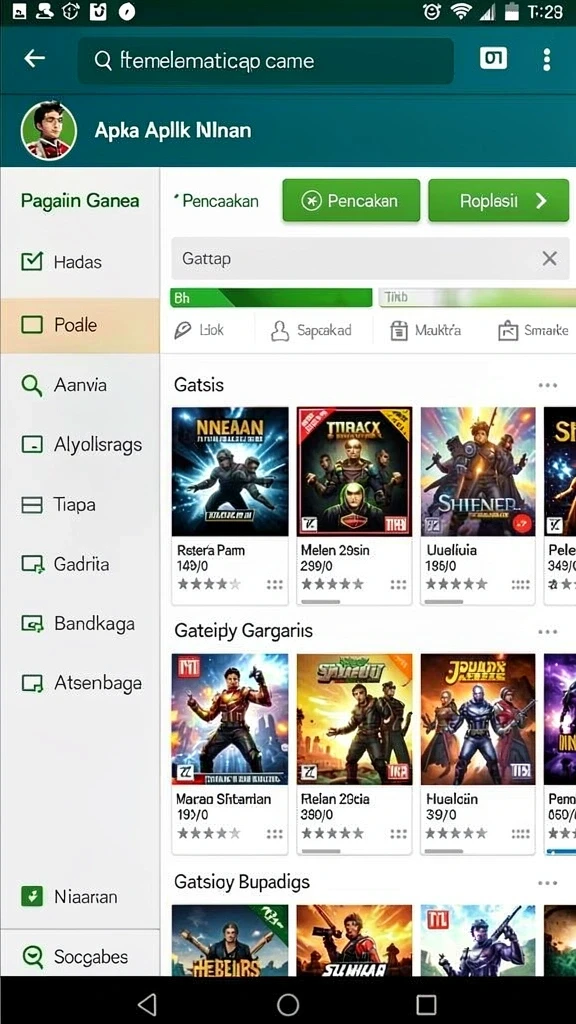Toggle the Poalle checkbox
The height and width of the screenshot is (1024, 576).
coord(32,325)
